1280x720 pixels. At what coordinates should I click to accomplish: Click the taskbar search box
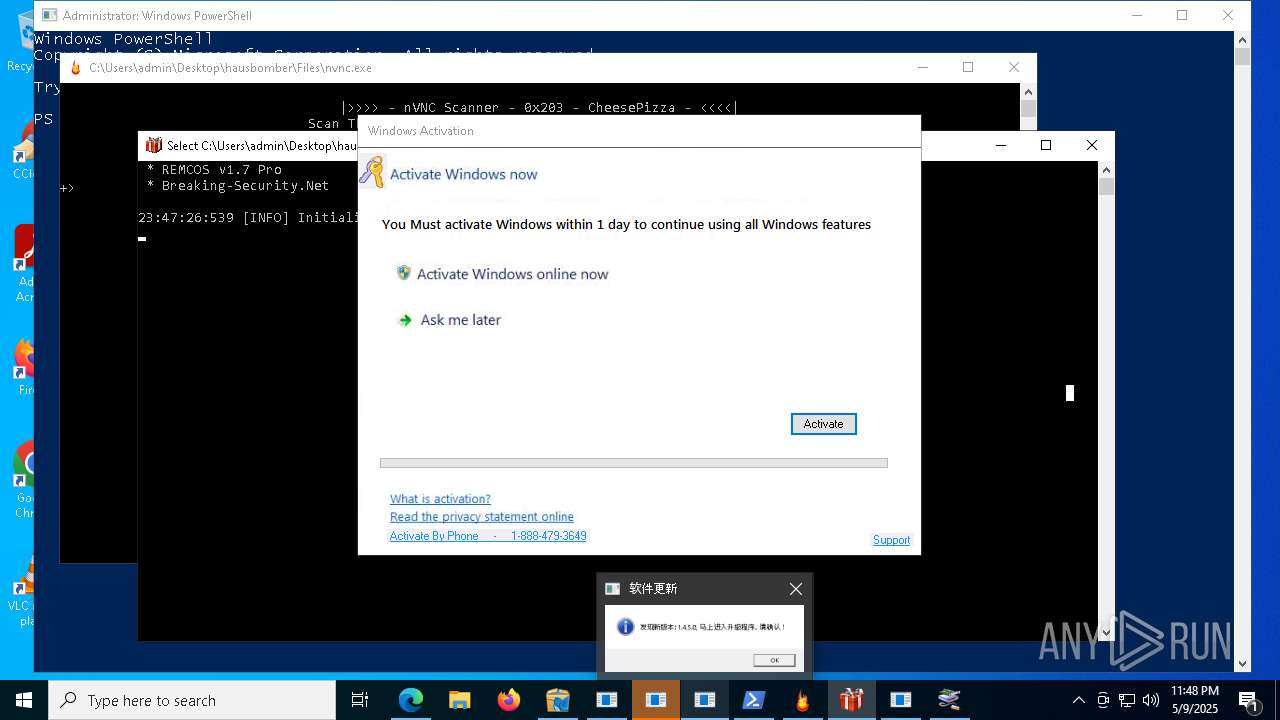point(192,700)
